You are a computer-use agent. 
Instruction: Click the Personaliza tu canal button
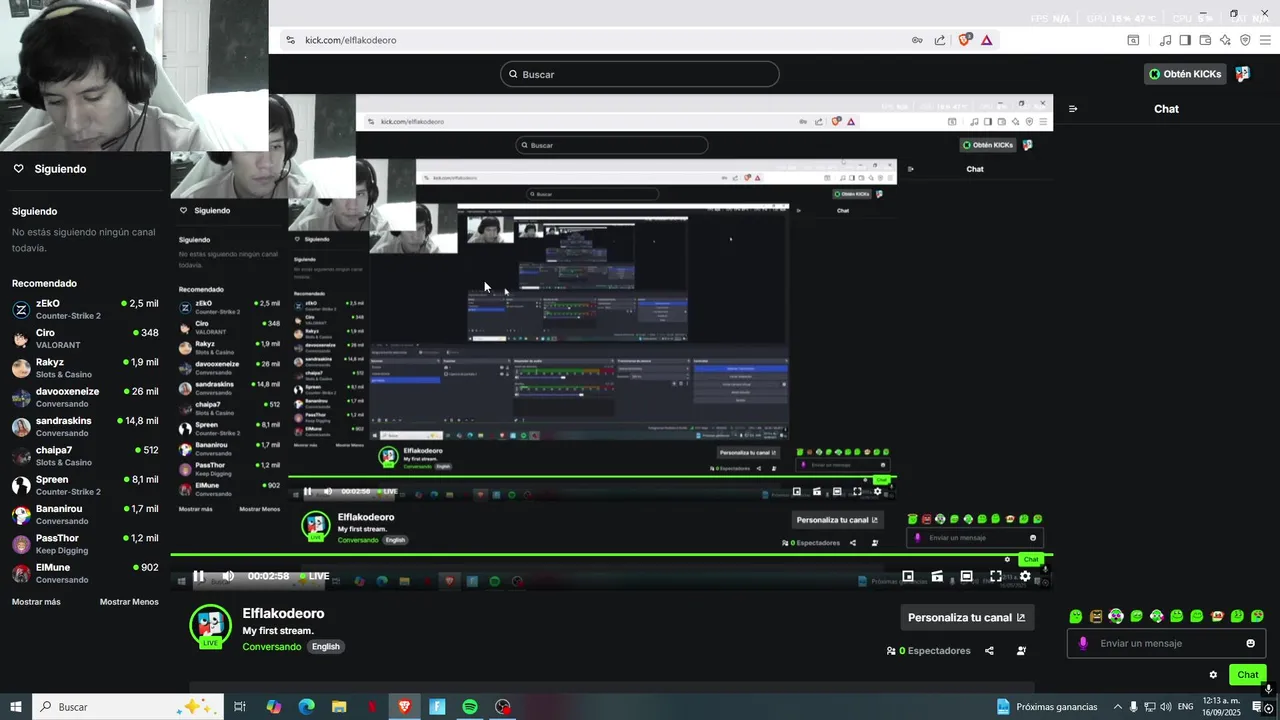(966, 617)
